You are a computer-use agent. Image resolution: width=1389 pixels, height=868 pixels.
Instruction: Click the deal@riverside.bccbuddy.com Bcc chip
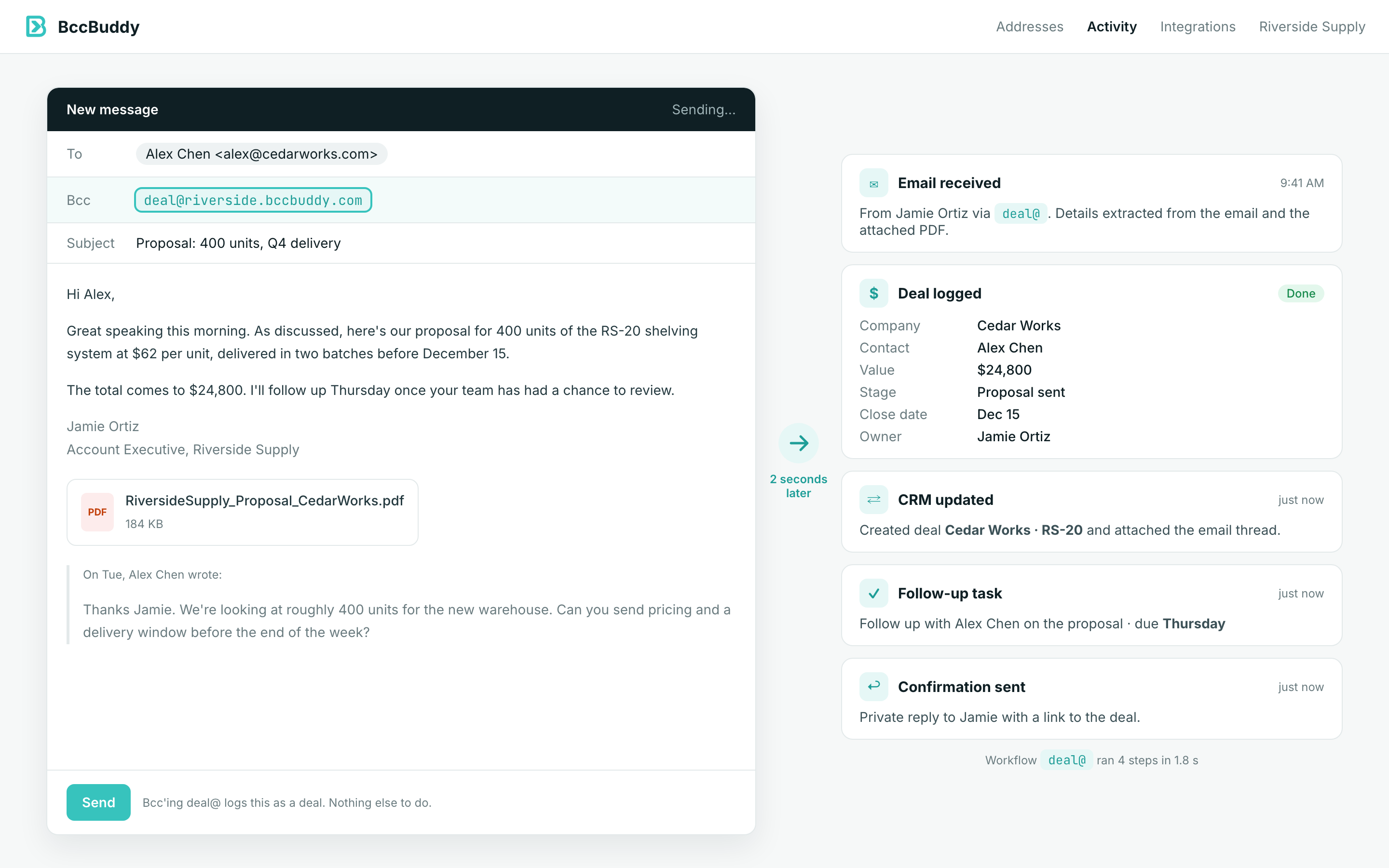253,200
